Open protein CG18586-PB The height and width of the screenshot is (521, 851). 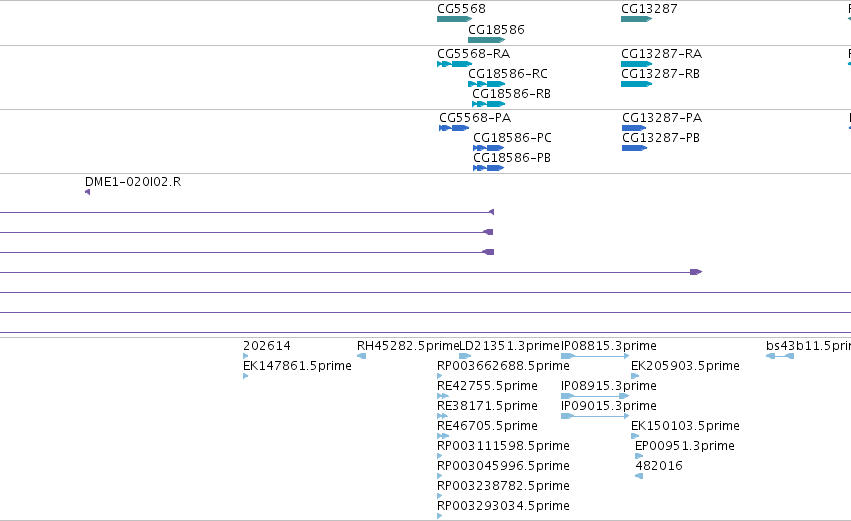tap(512, 158)
